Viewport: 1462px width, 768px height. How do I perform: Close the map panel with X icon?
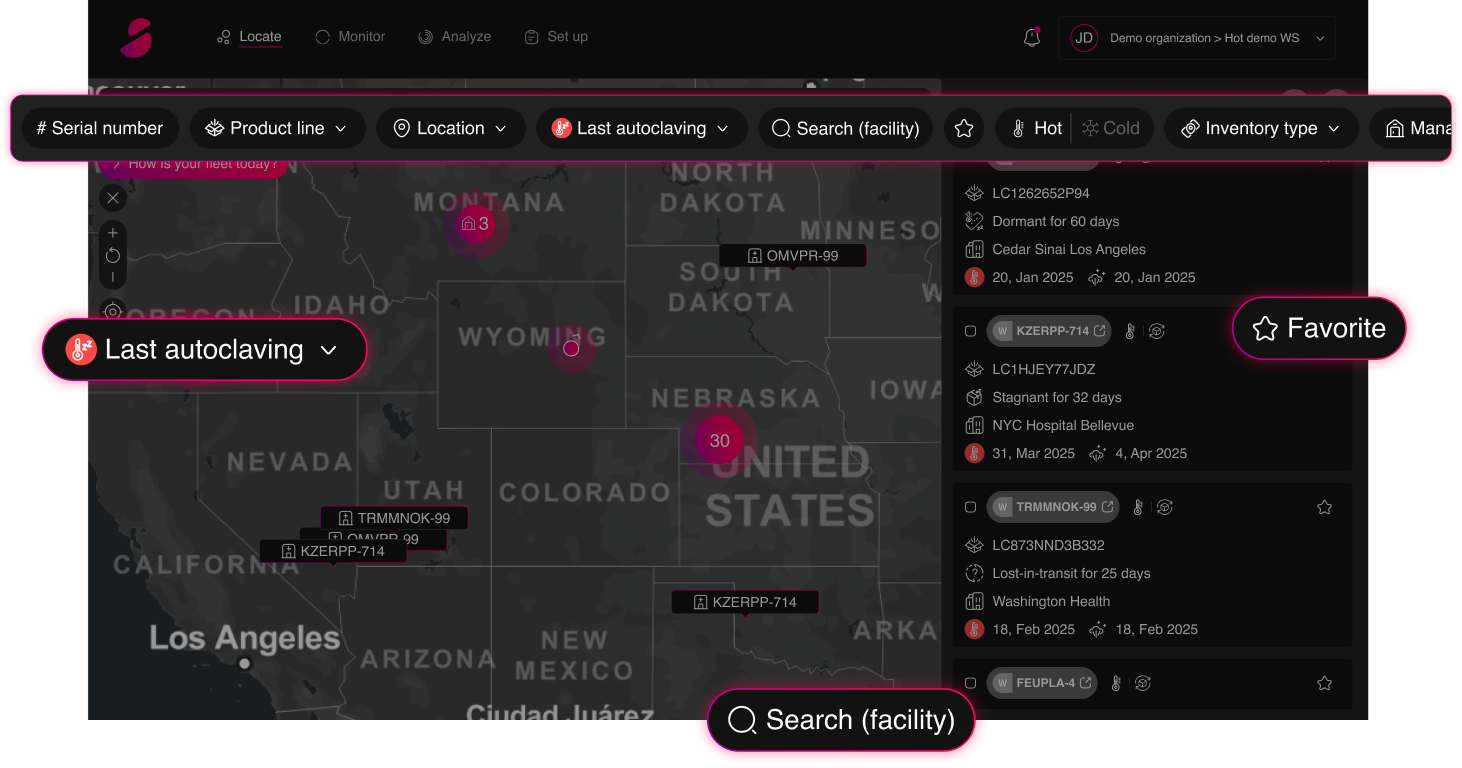click(113, 198)
